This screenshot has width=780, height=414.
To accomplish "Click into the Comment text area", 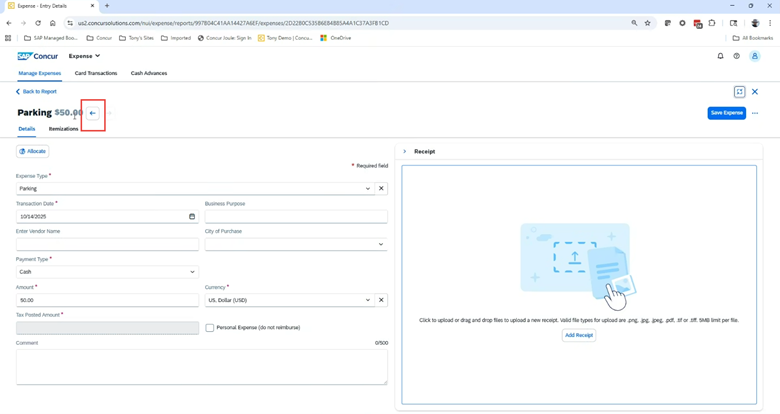I will pyautogui.click(x=201, y=367).
